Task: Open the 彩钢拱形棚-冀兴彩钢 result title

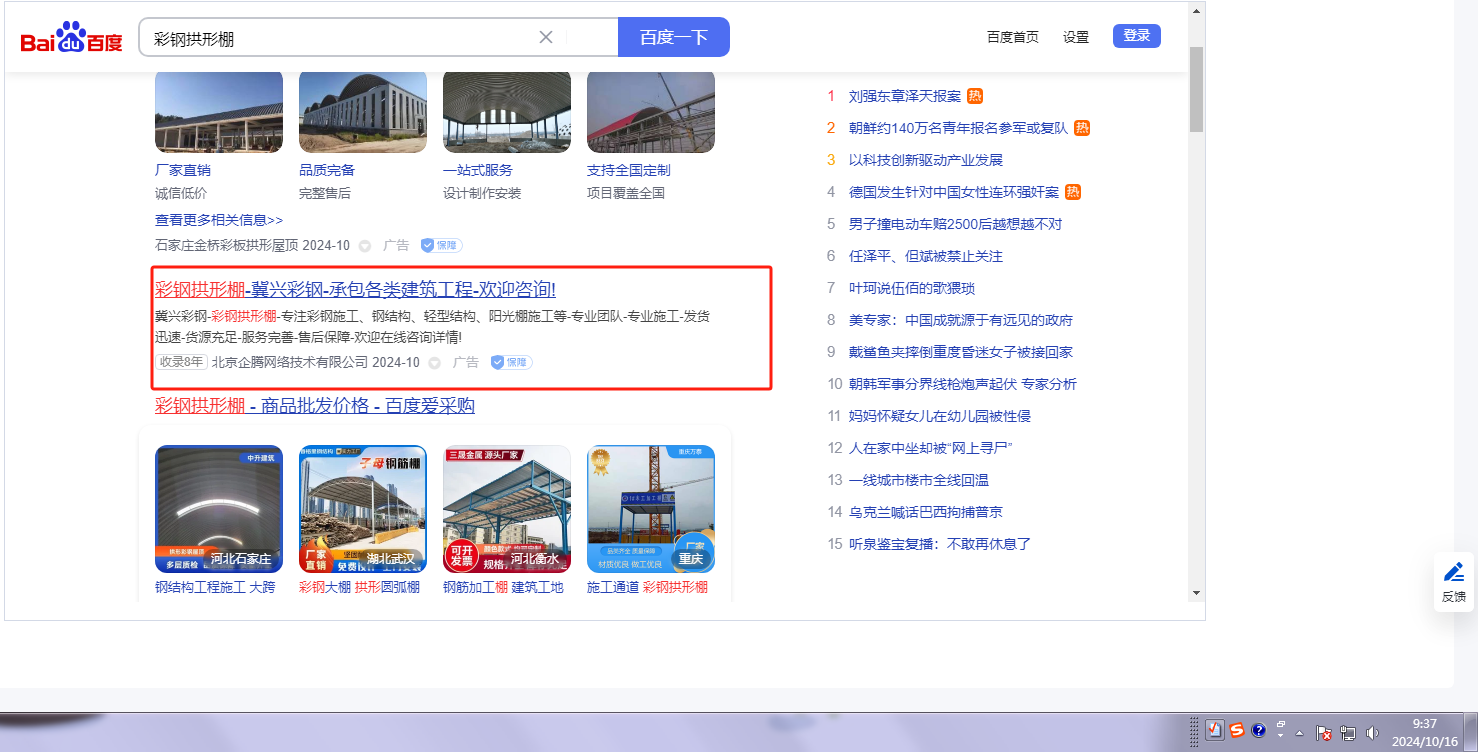Action: pos(355,290)
